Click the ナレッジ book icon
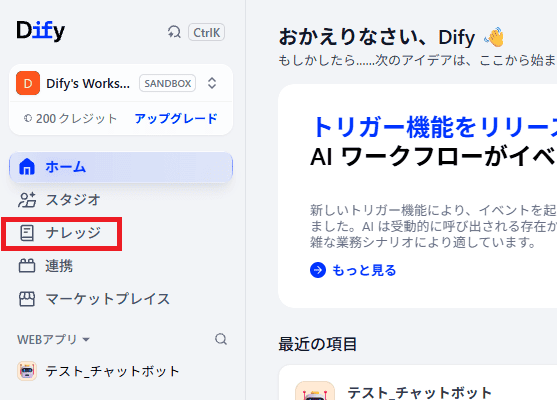Screen dimensions: 557x400 pos(27,233)
